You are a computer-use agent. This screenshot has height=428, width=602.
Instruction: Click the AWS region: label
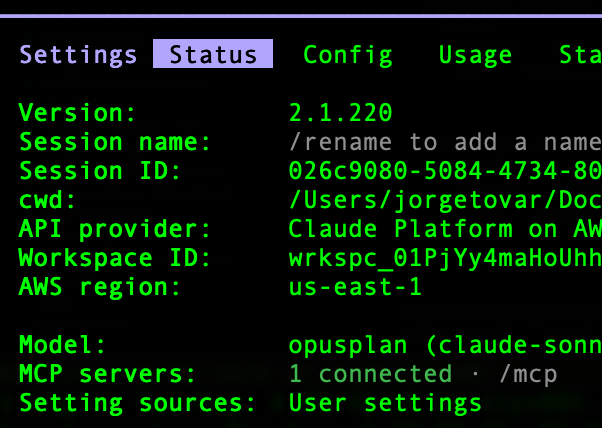99,287
